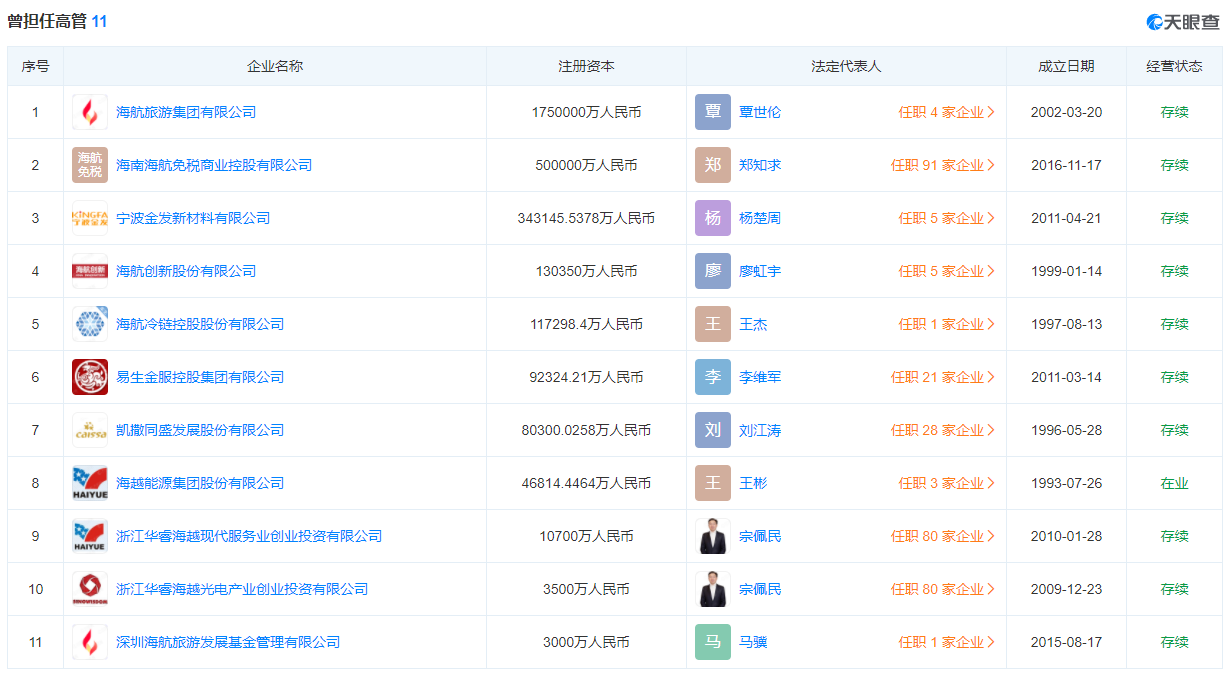The image size is (1226, 676).
Task: Click the date 2016-11-17
Action: (x=1066, y=165)
